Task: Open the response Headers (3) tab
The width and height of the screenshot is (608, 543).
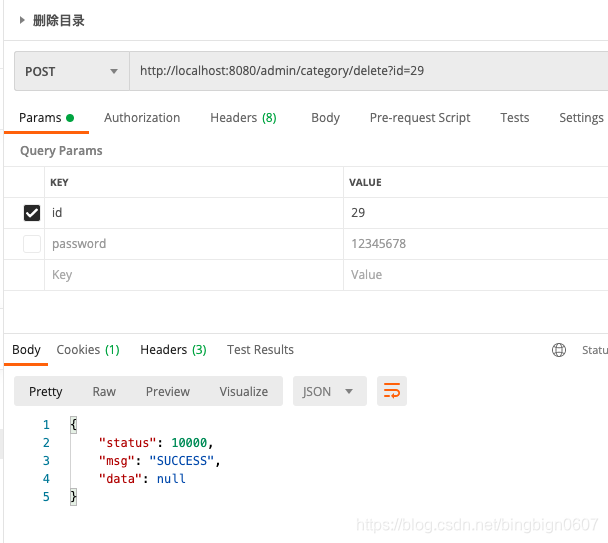Action: pyautogui.click(x=173, y=350)
